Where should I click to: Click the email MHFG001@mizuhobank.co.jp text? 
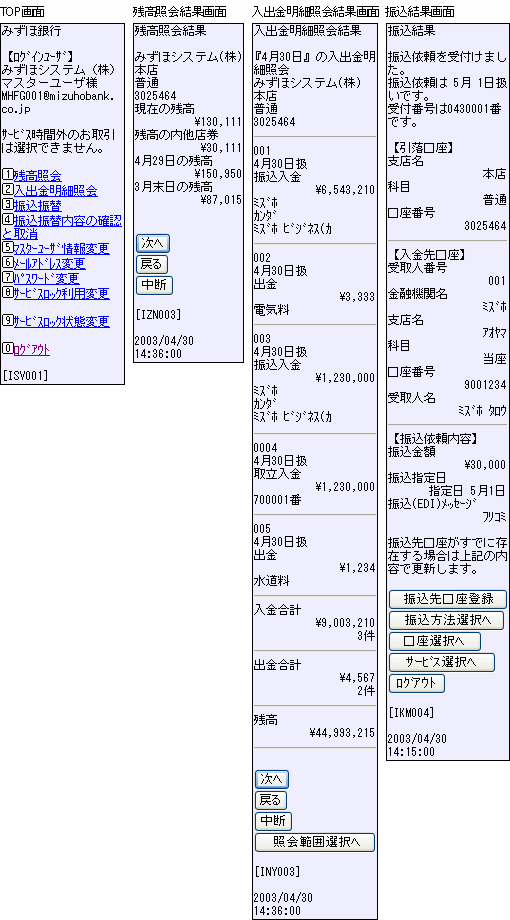(x=59, y=102)
